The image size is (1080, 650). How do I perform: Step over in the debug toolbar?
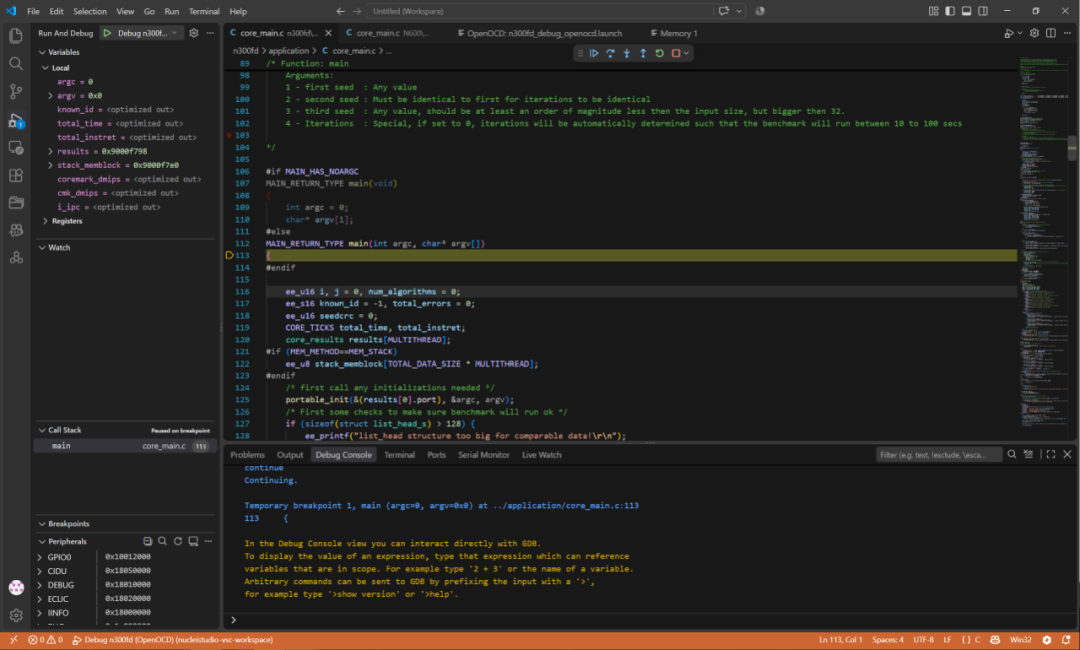click(610, 53)
